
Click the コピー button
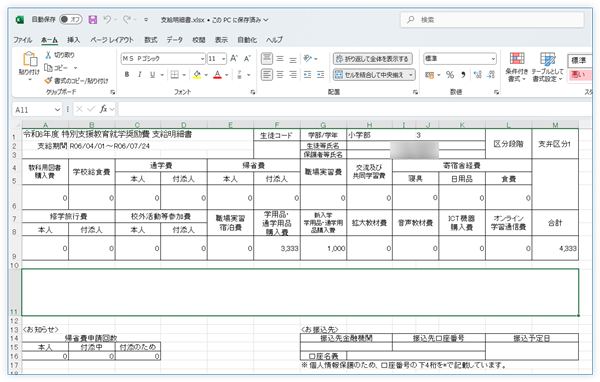coord(56,68)
